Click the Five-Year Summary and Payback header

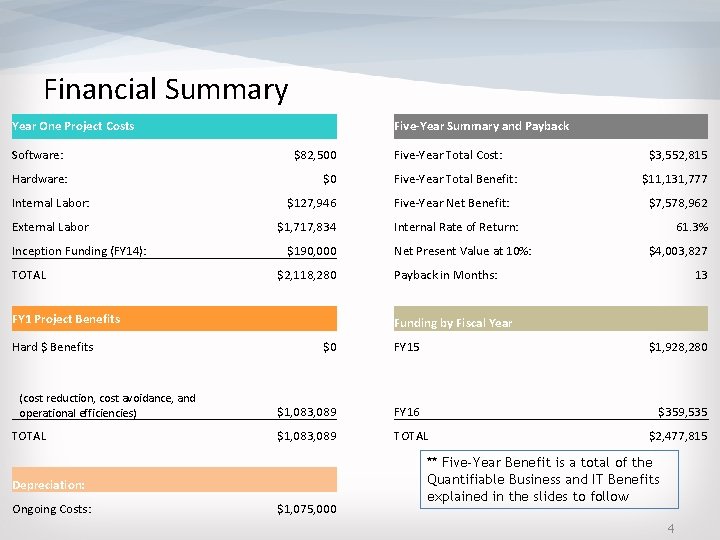point(551,126)
